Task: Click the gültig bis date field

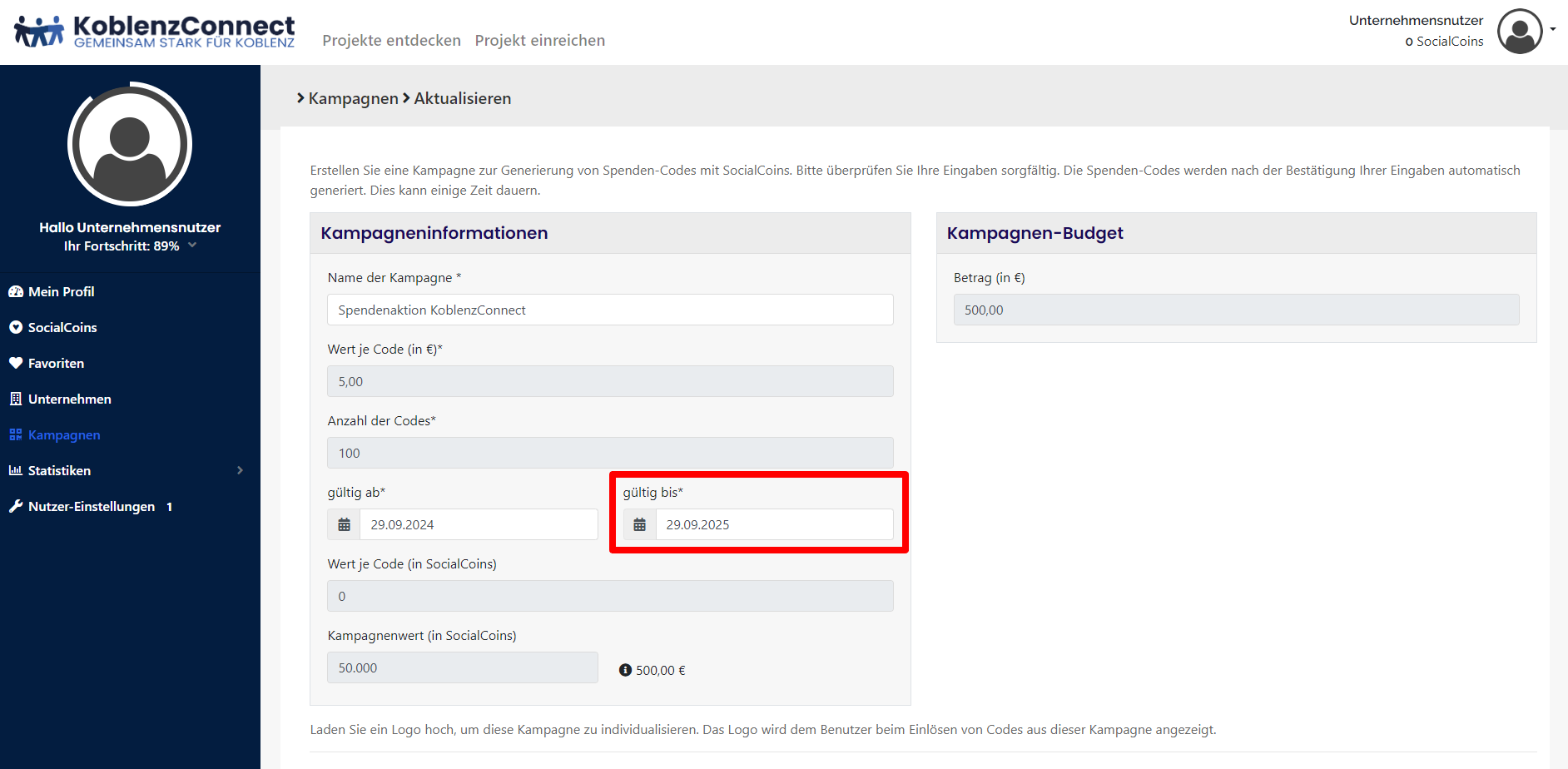Action: click(x=774, y=525)
